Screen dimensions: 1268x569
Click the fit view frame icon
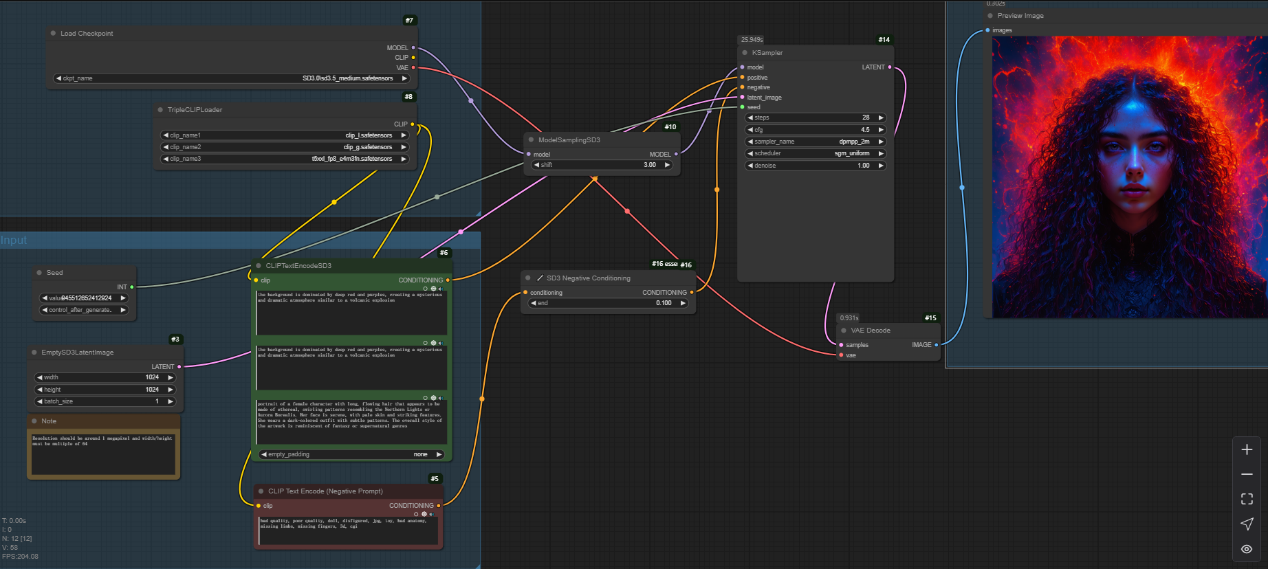(x=1246, y=499)
